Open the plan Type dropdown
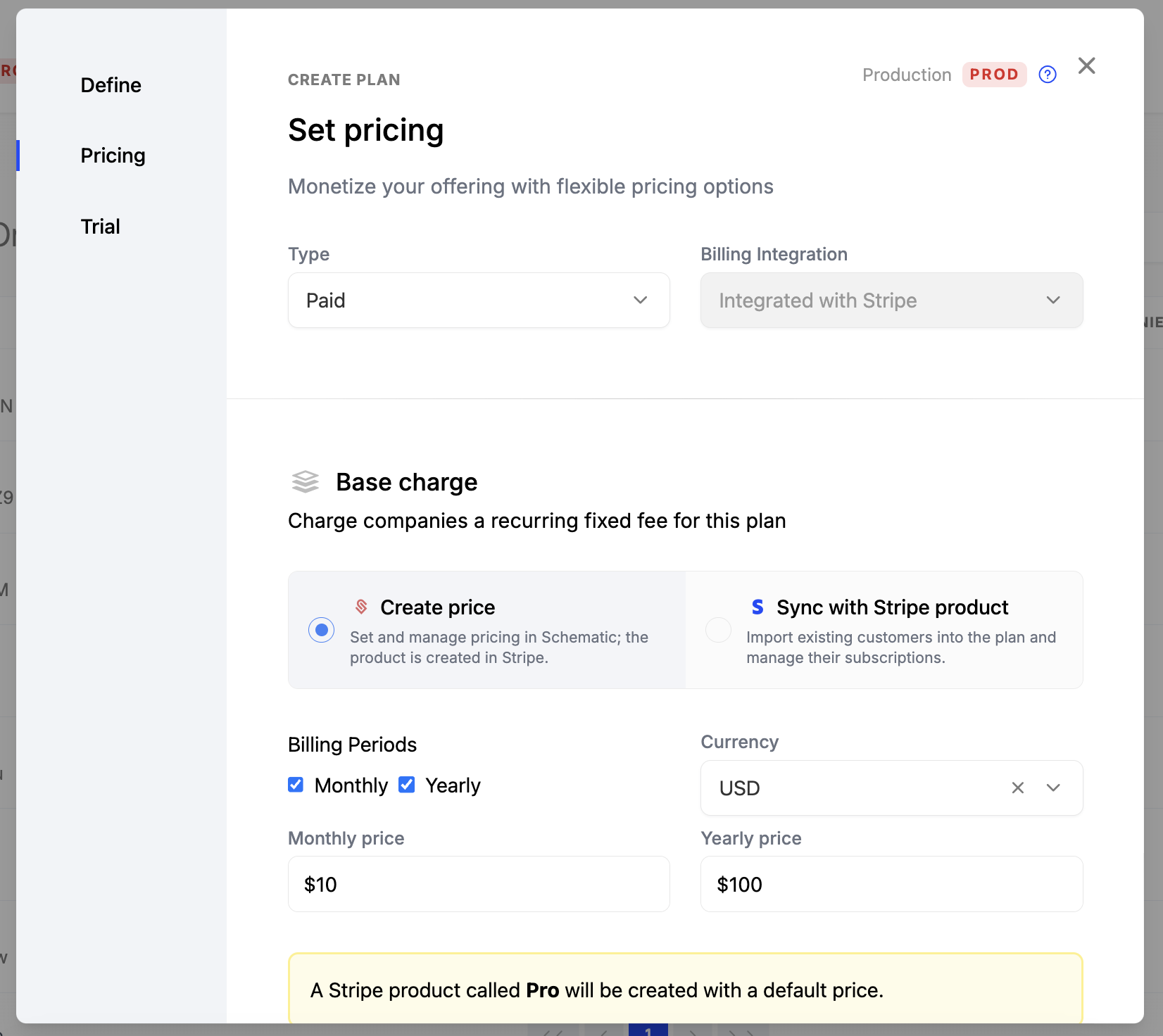1163x1036 pixels. click(479, 301)
